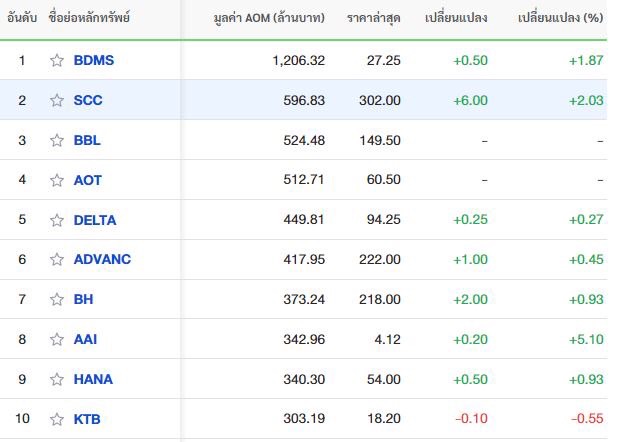Toggle favorite star for BBL
This screenshot has height=442, width=621.
point(57,140)
